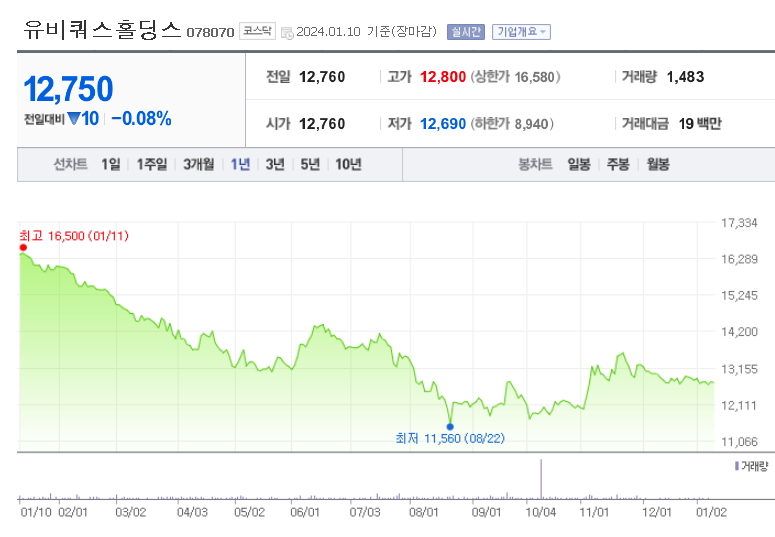Click the high price 12,800 value

click(443, 77)
